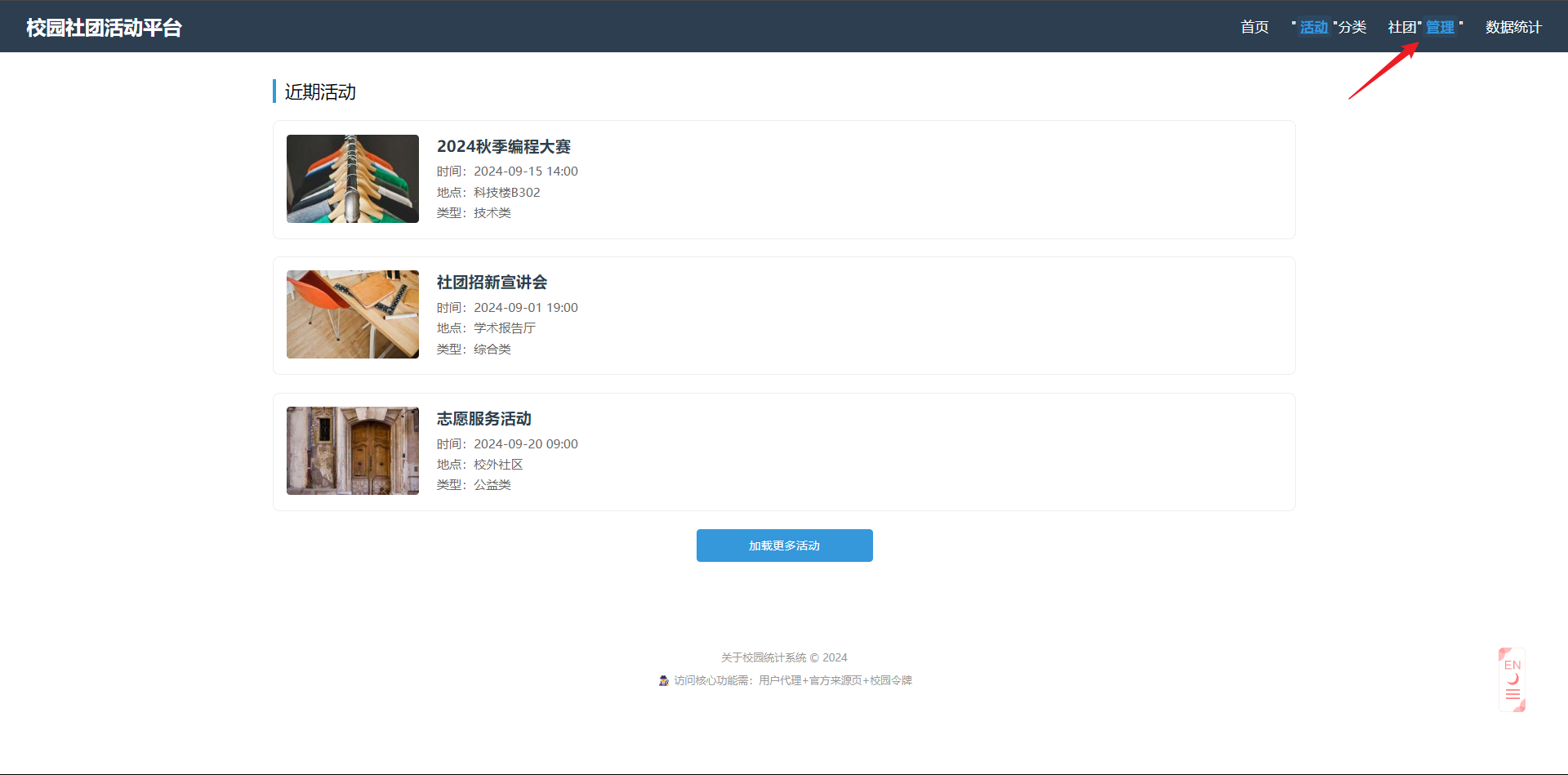
Task: Click the time "2024-09-01 19:00"
Action: [526, 308]
